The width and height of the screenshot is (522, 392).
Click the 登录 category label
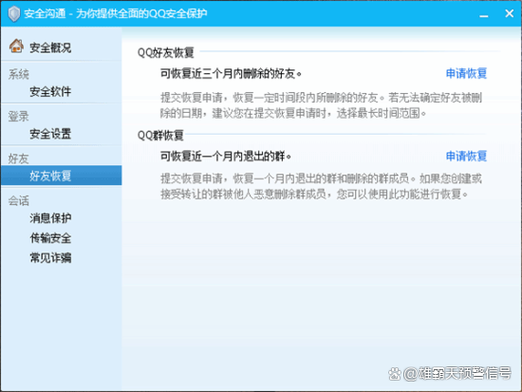click(19, 116)
